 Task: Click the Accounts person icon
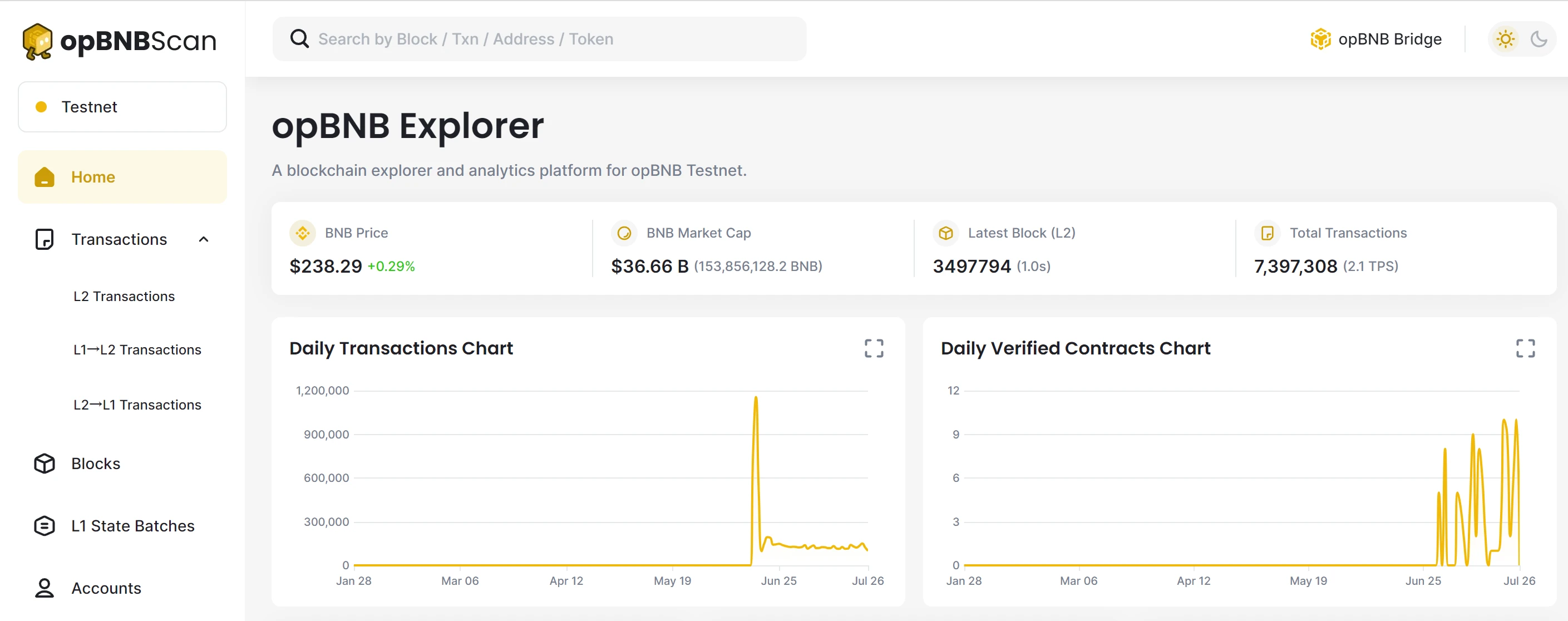click(x=45, y=588)
